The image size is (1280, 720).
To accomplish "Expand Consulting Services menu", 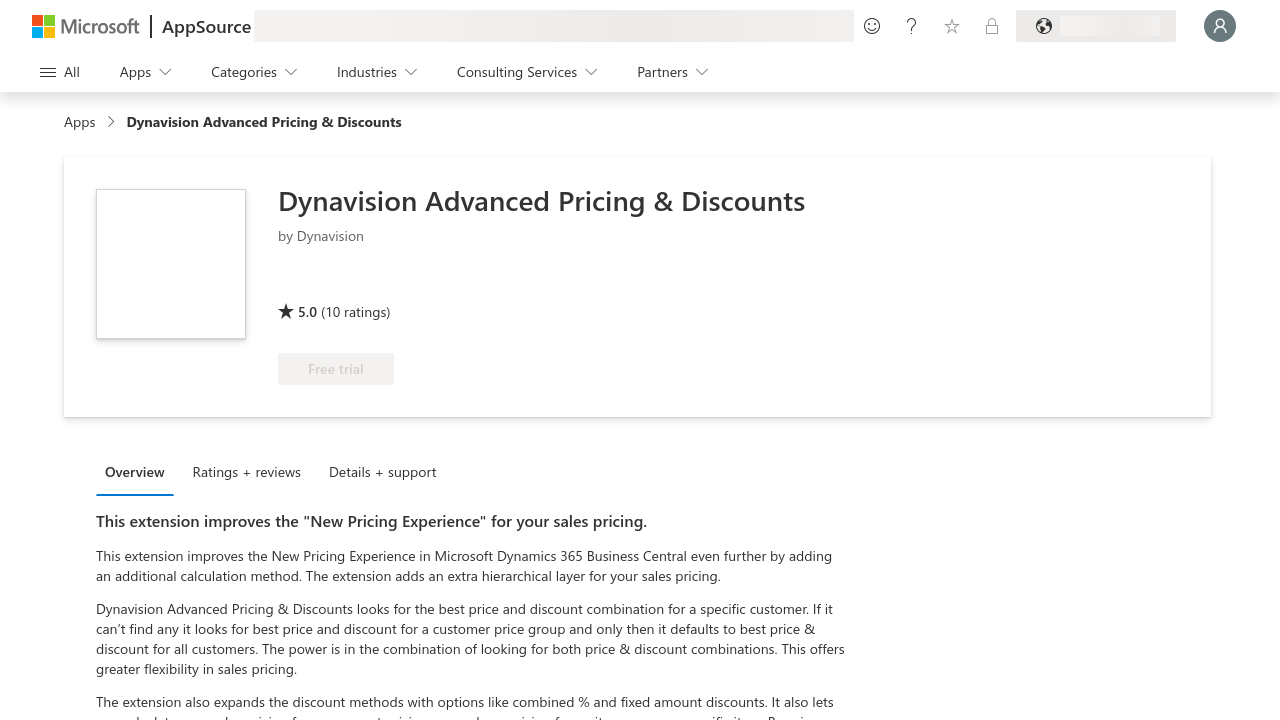I will pos(527,72).
